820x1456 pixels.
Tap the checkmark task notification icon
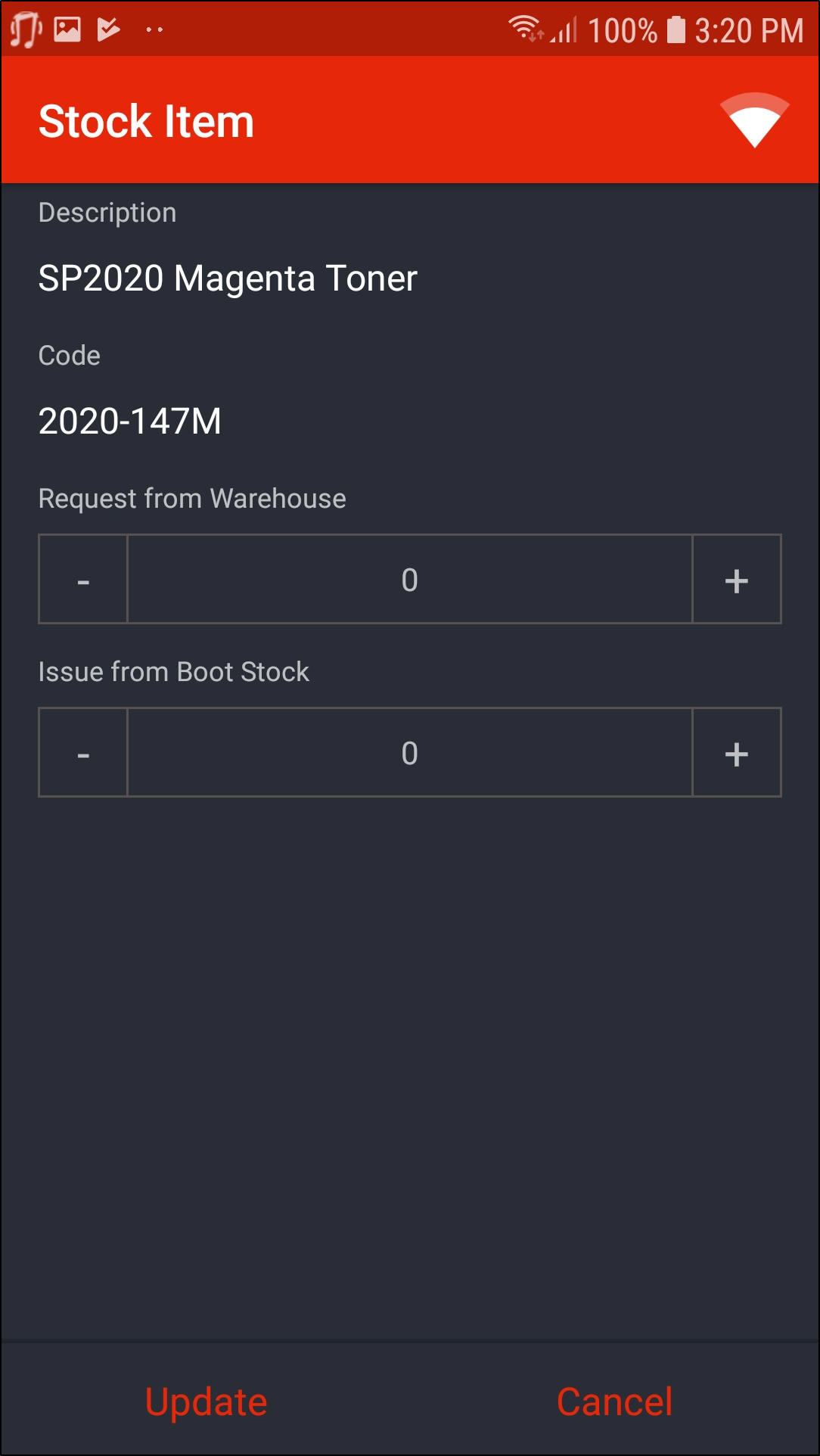pos(109,30)
